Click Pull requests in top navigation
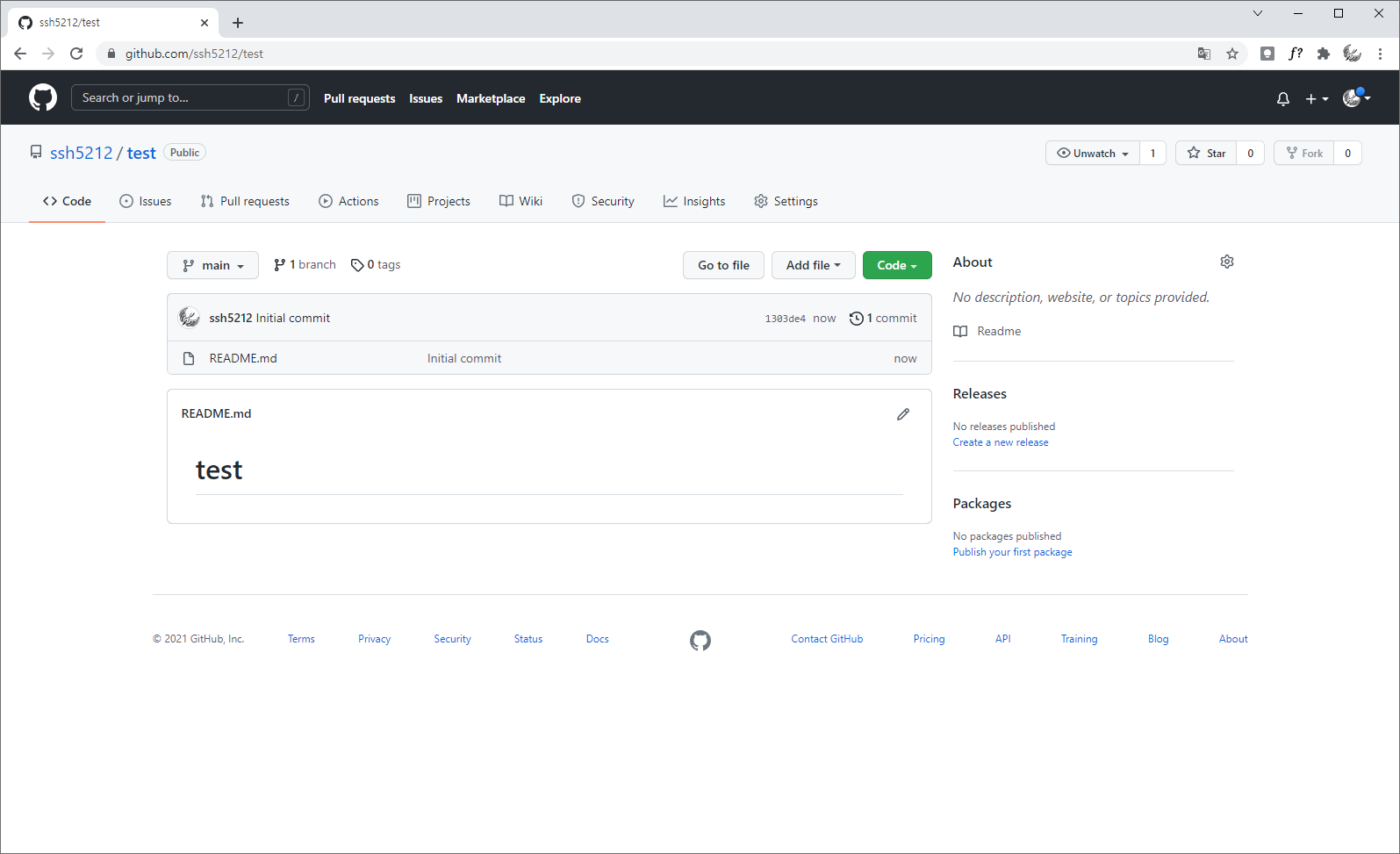 pos(359,98)
